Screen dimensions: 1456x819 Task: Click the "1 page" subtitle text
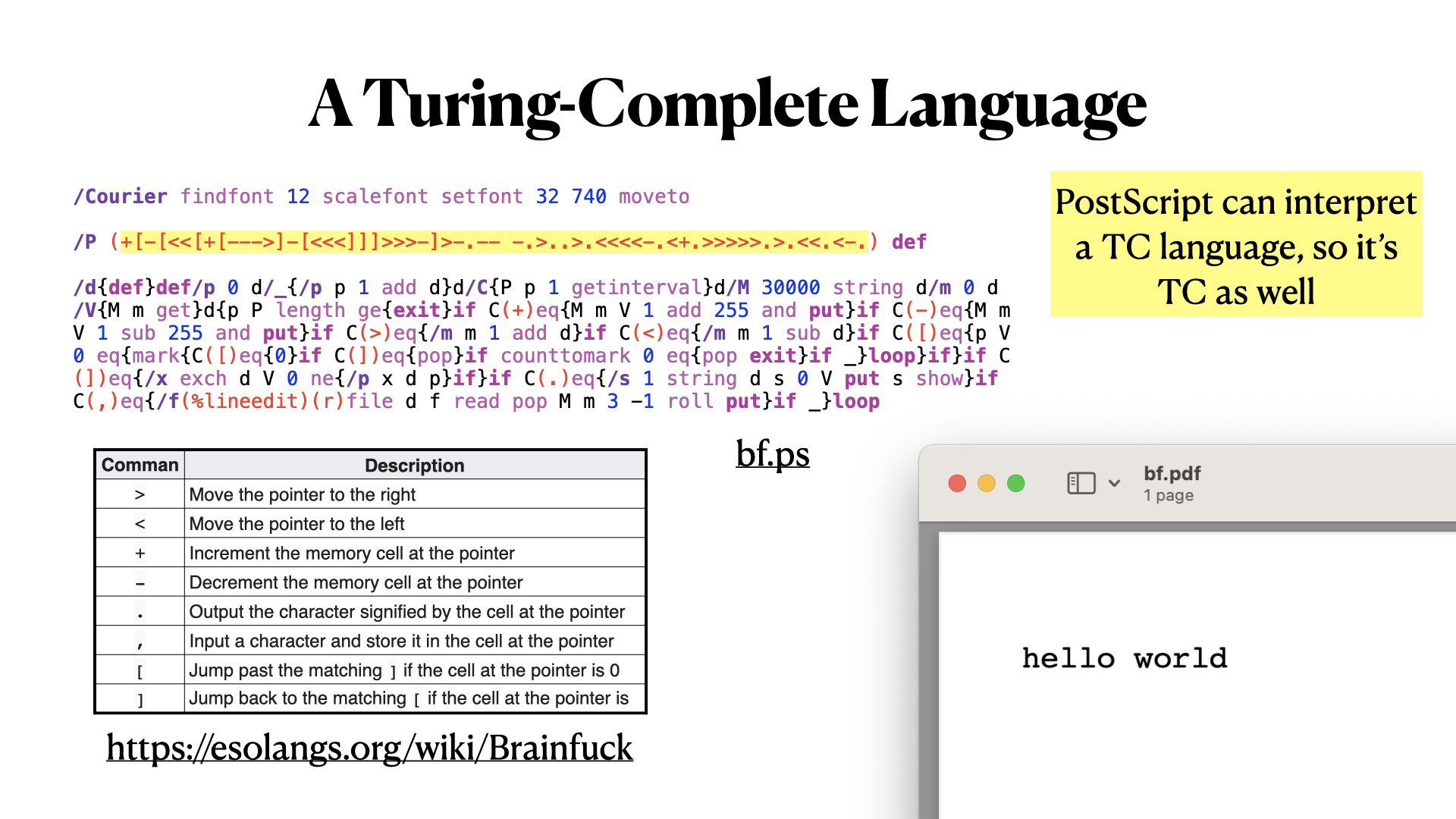(1169, 495)
